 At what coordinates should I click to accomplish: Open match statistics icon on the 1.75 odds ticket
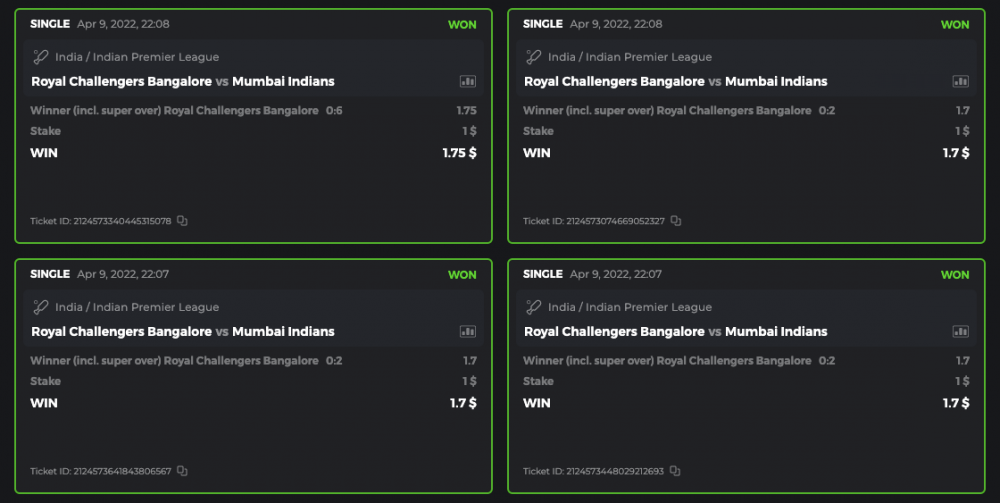[468, 81]
